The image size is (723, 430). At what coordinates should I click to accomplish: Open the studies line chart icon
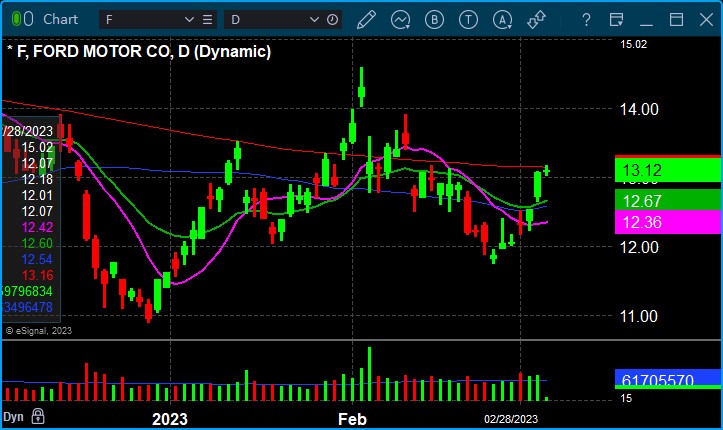point(400,20)
